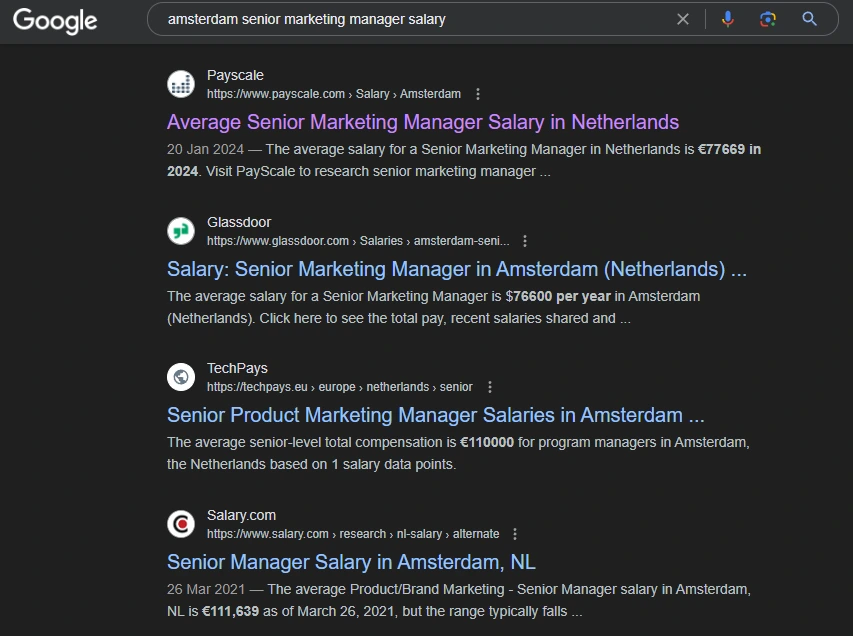The height and width of the screenshot is (636, 853).
Task: Clear the search query with X icon
Action: pyautogui.click(x=683, y=20)
